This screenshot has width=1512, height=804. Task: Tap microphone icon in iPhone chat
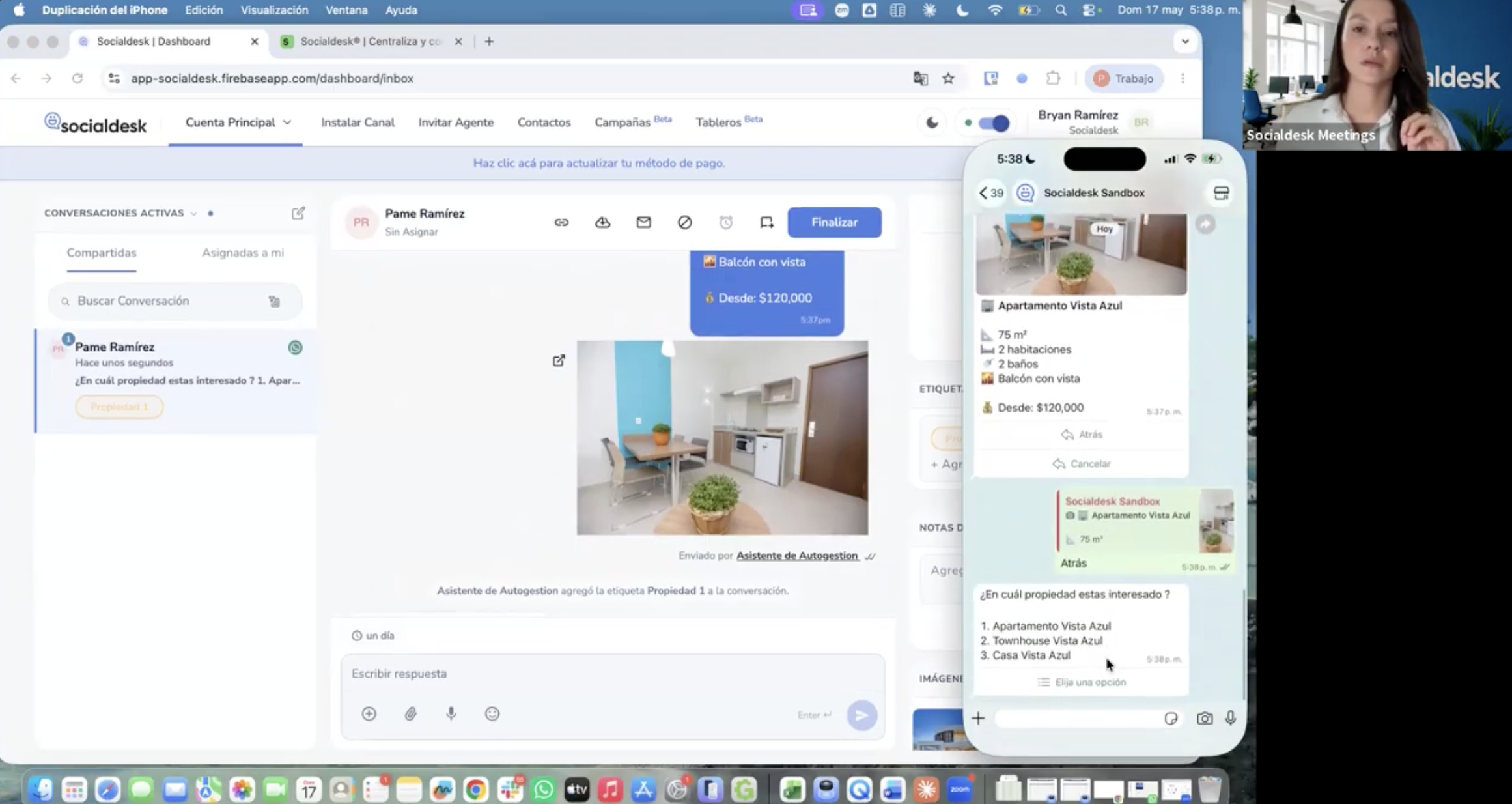click(1230, 718)
